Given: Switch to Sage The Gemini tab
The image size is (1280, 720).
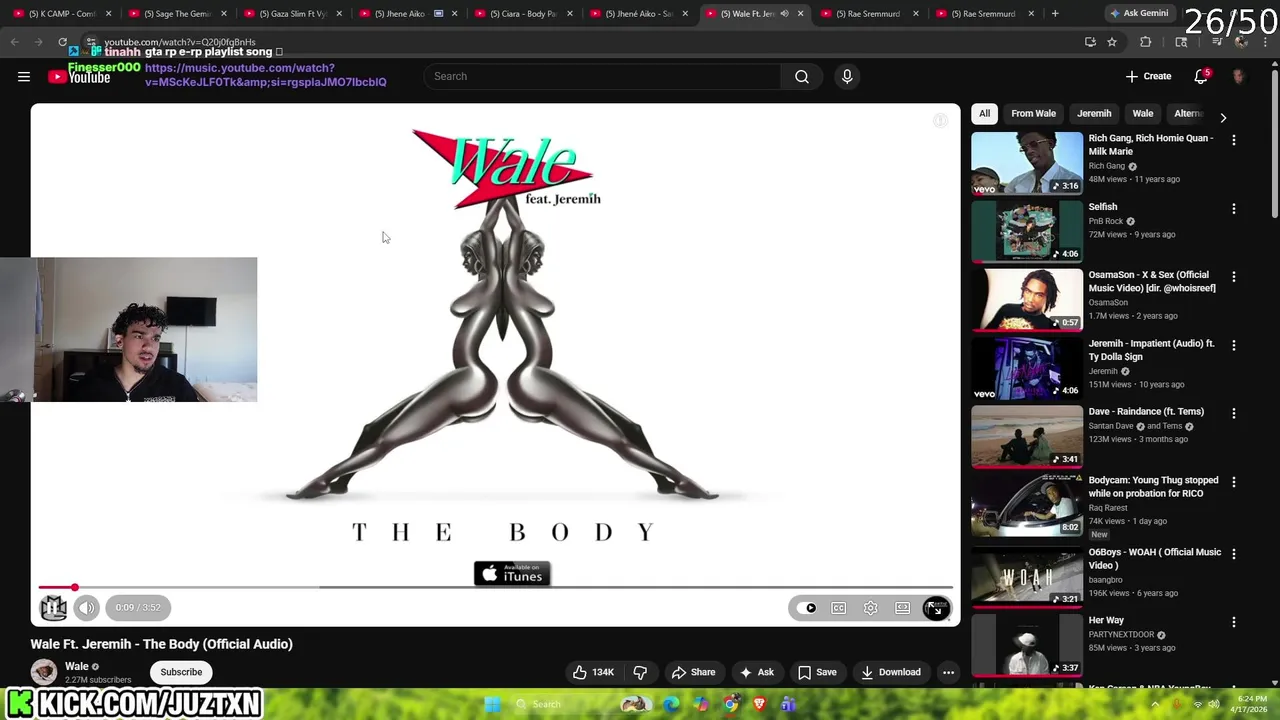Looking at the screenshot, I should click(x=176, y=13).
